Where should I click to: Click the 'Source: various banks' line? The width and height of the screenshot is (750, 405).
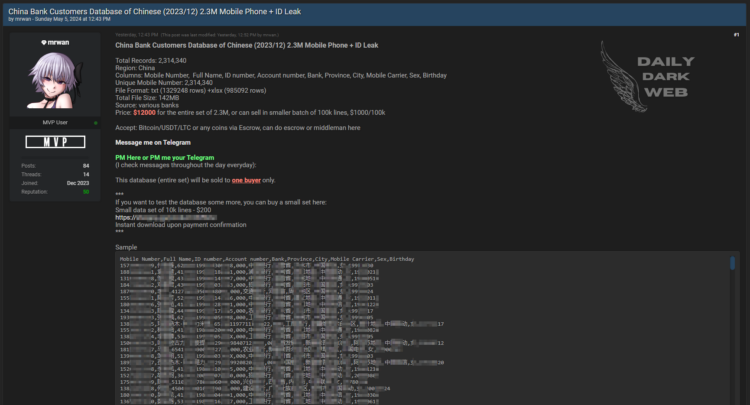pos(147,105)
